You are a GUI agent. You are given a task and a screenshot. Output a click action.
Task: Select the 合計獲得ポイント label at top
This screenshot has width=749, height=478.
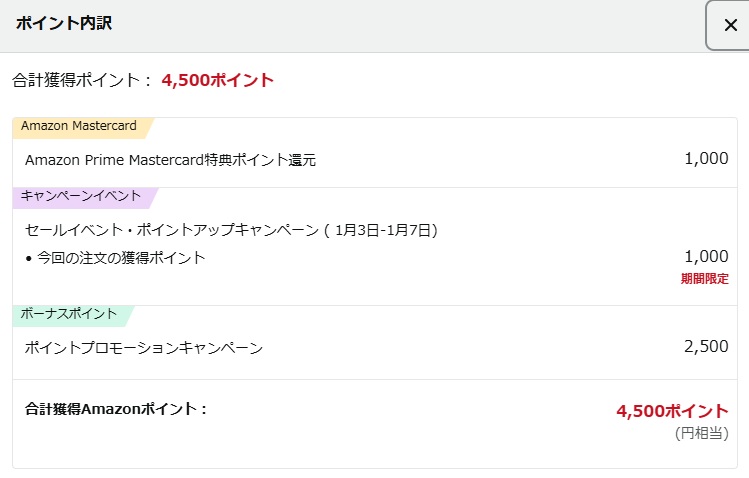click(82, 80)
